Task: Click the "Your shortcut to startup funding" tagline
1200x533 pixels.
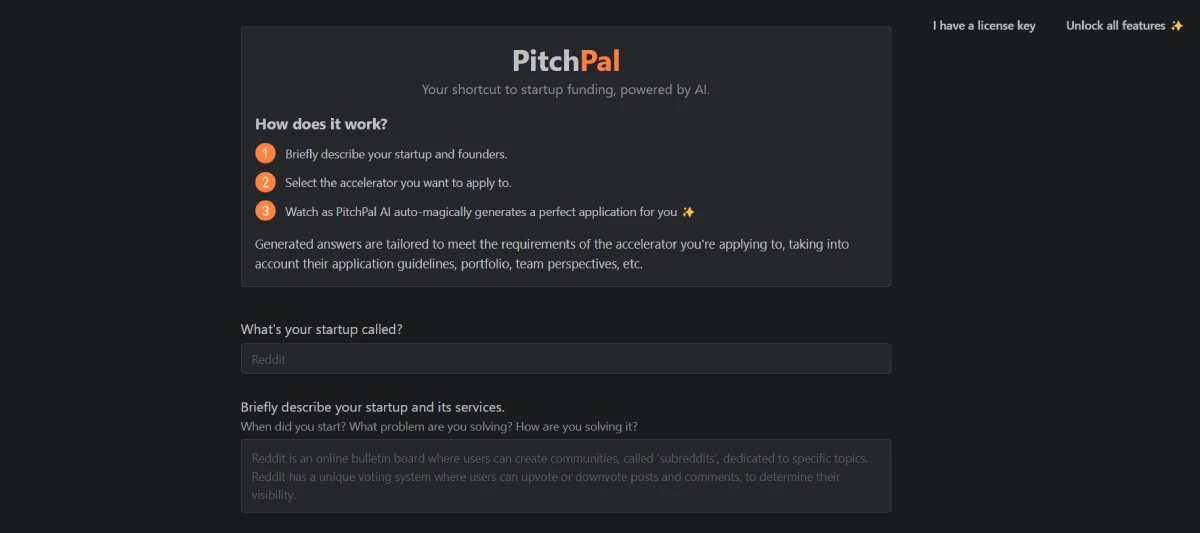Action: pyautogui.click(x=565, y=90)
